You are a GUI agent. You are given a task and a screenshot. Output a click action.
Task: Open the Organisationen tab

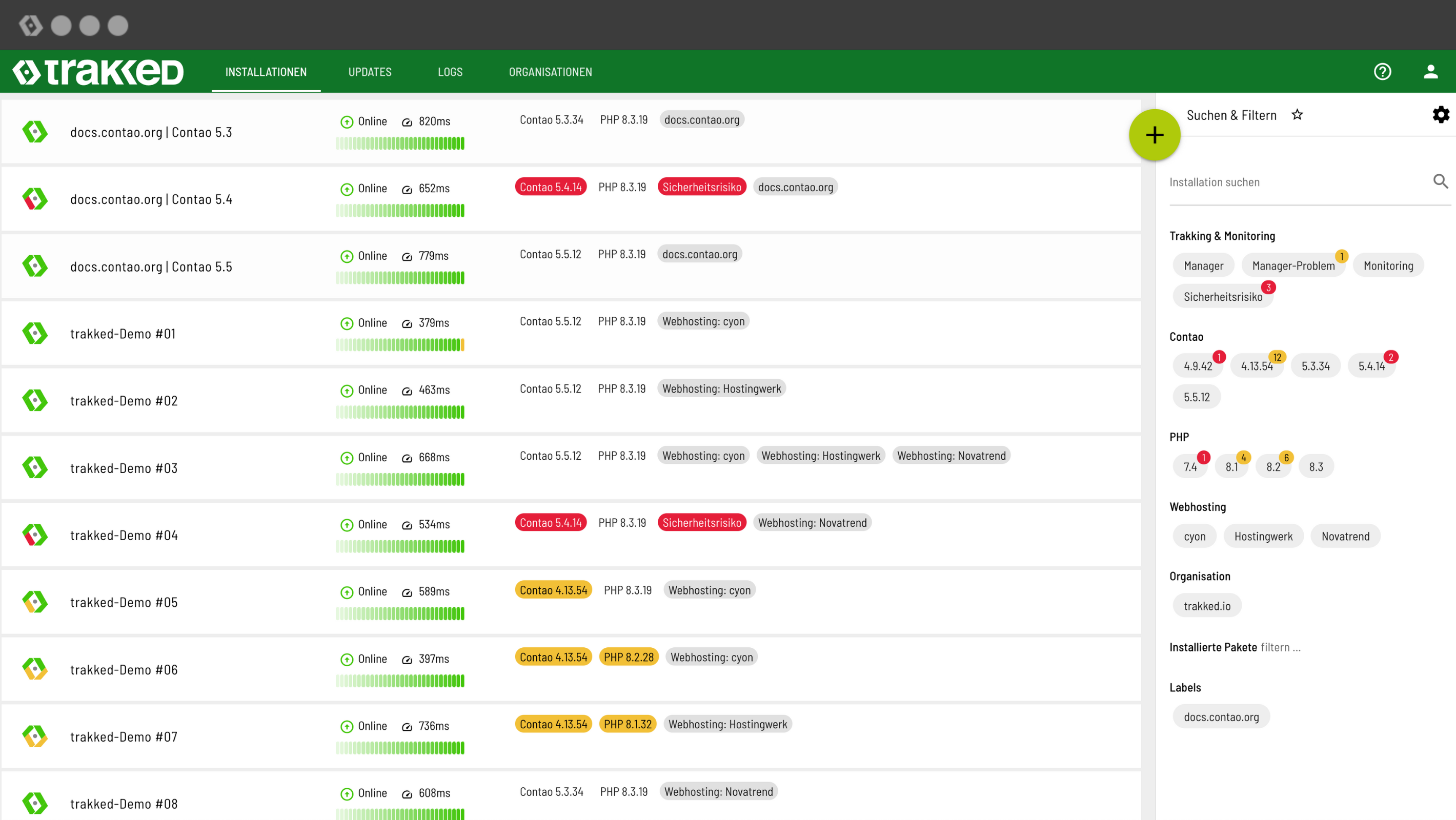click(x=550, y=72)
